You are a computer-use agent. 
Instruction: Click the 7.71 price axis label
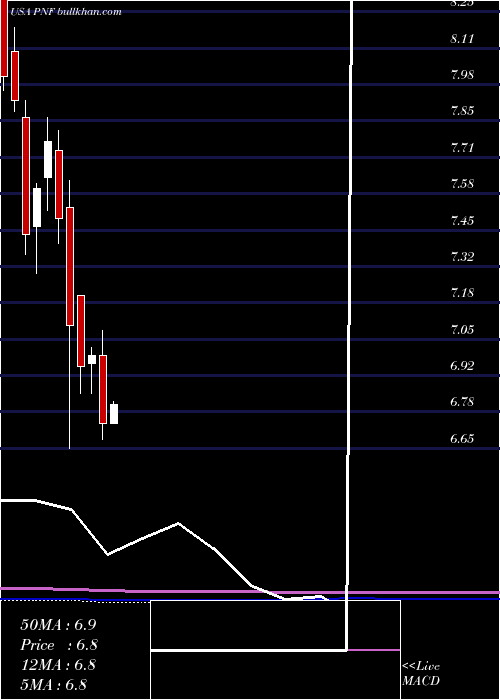pos(462,148)
